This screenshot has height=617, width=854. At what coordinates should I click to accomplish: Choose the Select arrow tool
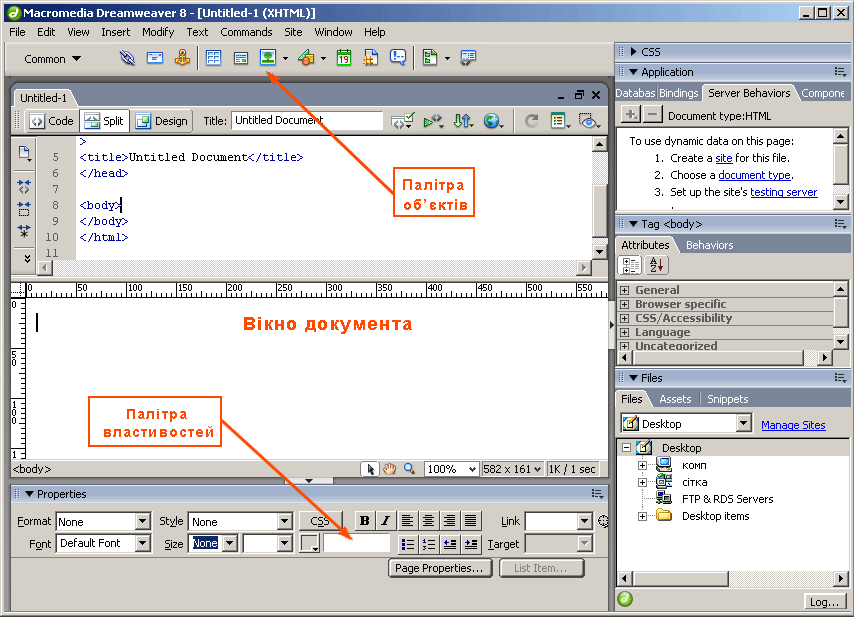coord(370,469)
